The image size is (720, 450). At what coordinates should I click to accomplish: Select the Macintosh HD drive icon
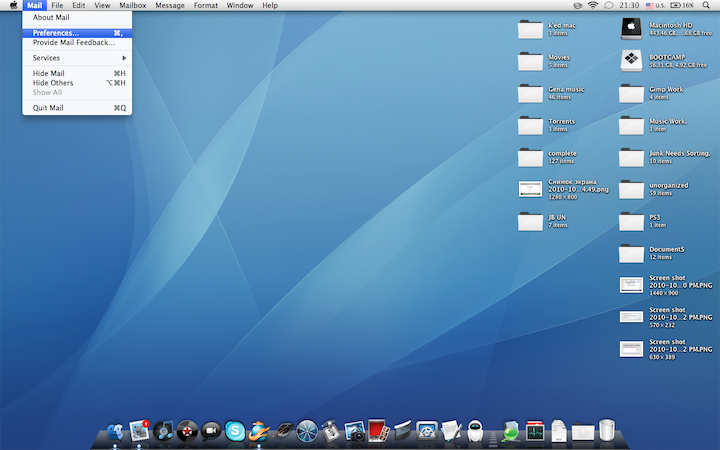point(631,28)
